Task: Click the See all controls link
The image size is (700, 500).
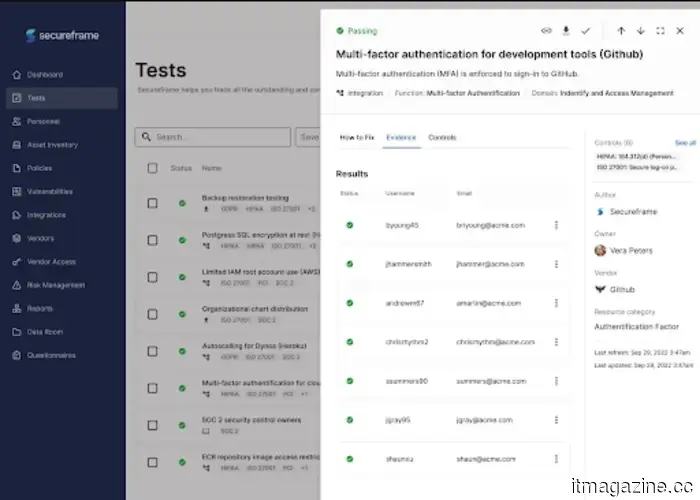Action: coord(685,143)
